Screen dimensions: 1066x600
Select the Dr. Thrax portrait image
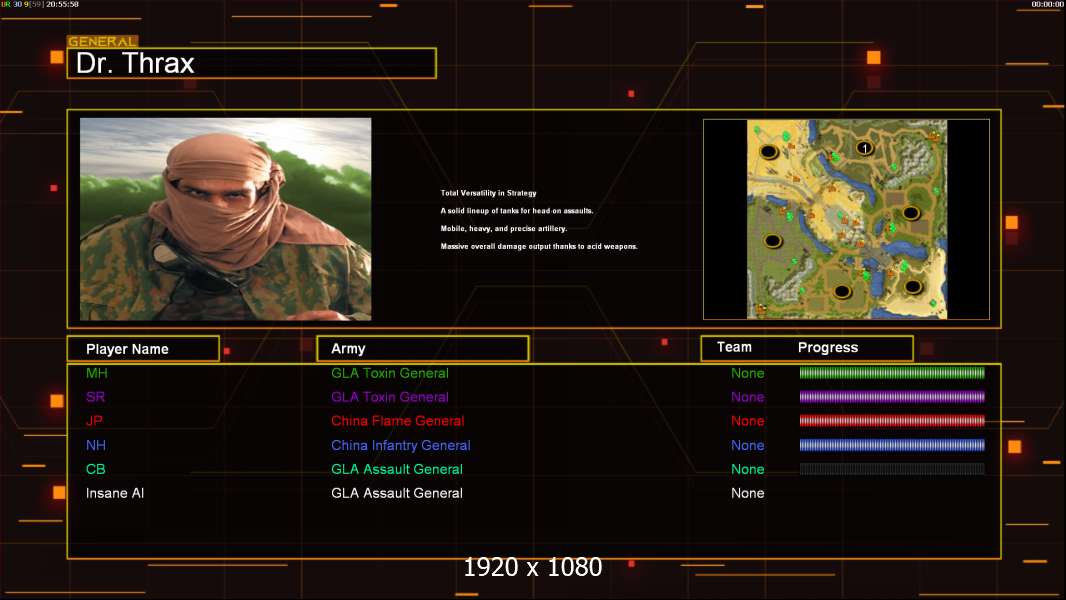click(226, 219)
